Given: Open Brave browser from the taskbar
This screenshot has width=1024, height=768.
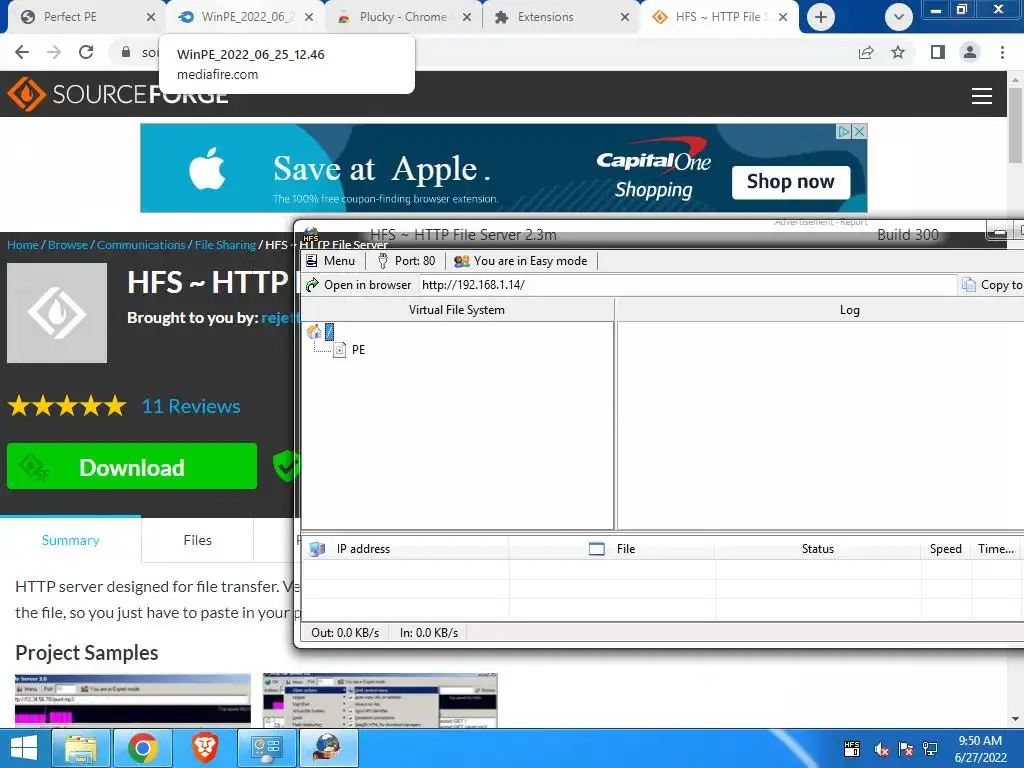Looking at the screenshot, I should tap(204, 748).
